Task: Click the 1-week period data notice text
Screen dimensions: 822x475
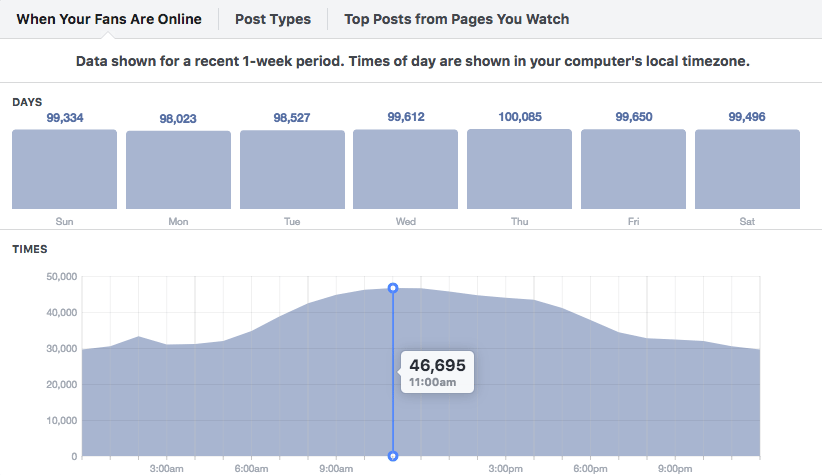Action: (x=413, y=61)
